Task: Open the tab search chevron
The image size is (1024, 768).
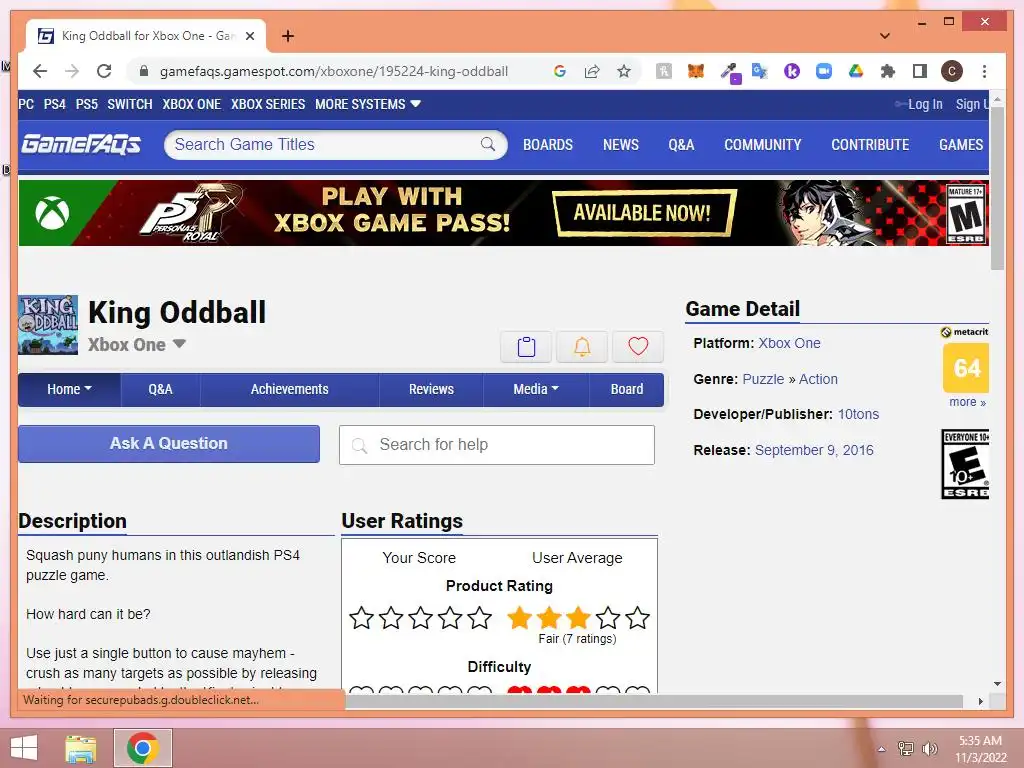Action: click(885, 36)
